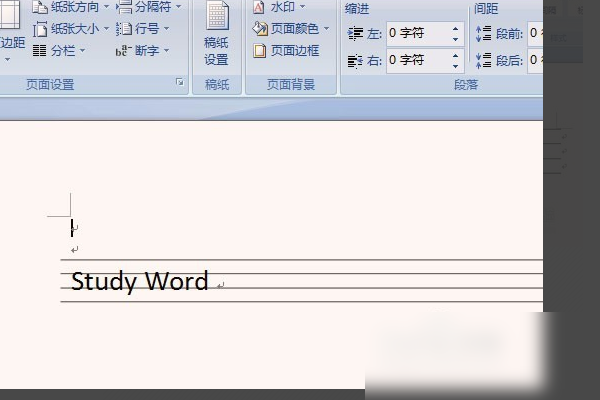Image resolution: width=600 pixels, height=400 pixels.
Task: Click the 断字 hyphenation icon
Action: tap(124, 51)
